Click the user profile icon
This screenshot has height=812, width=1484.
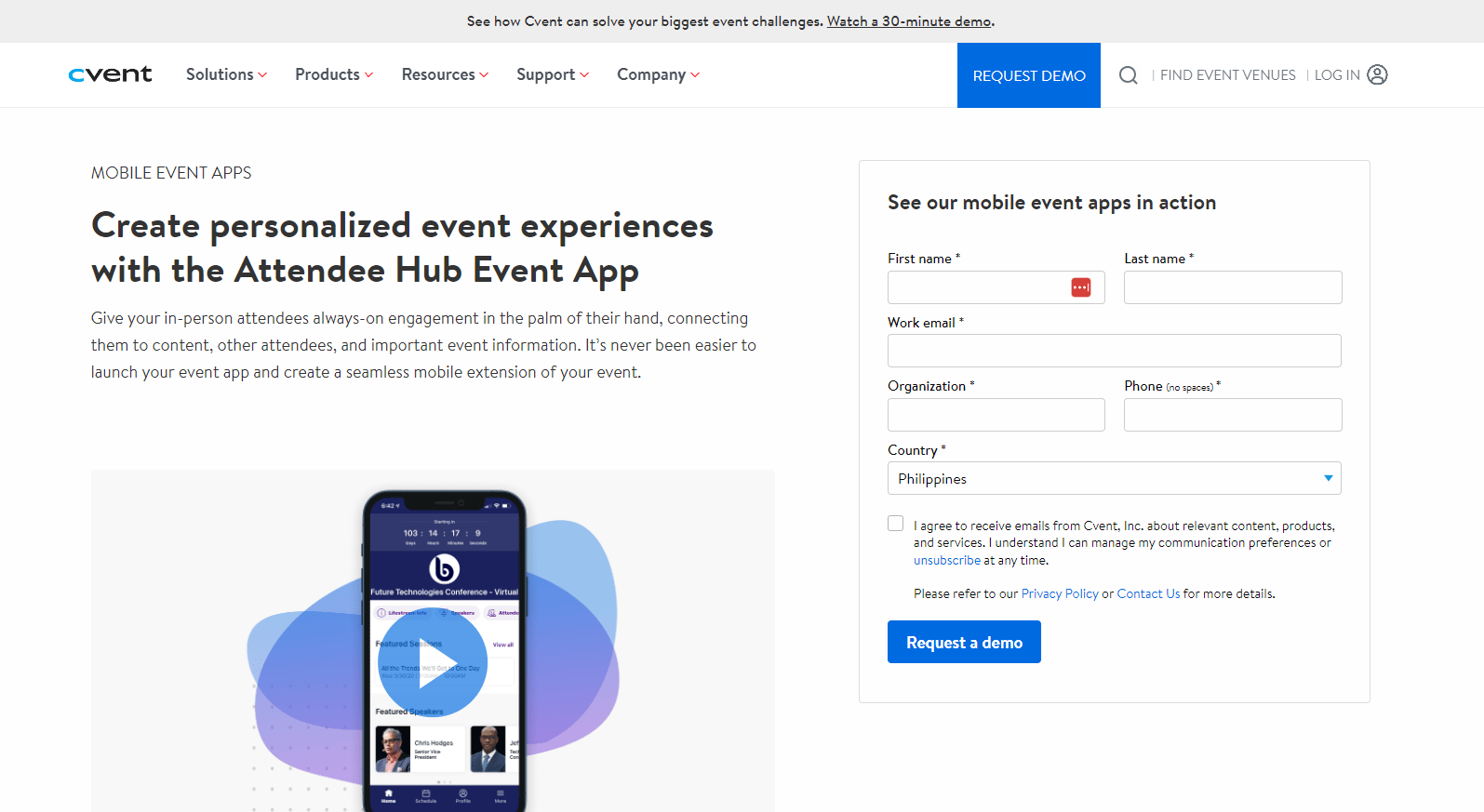pyautogui.click(x=1377, y=74)
